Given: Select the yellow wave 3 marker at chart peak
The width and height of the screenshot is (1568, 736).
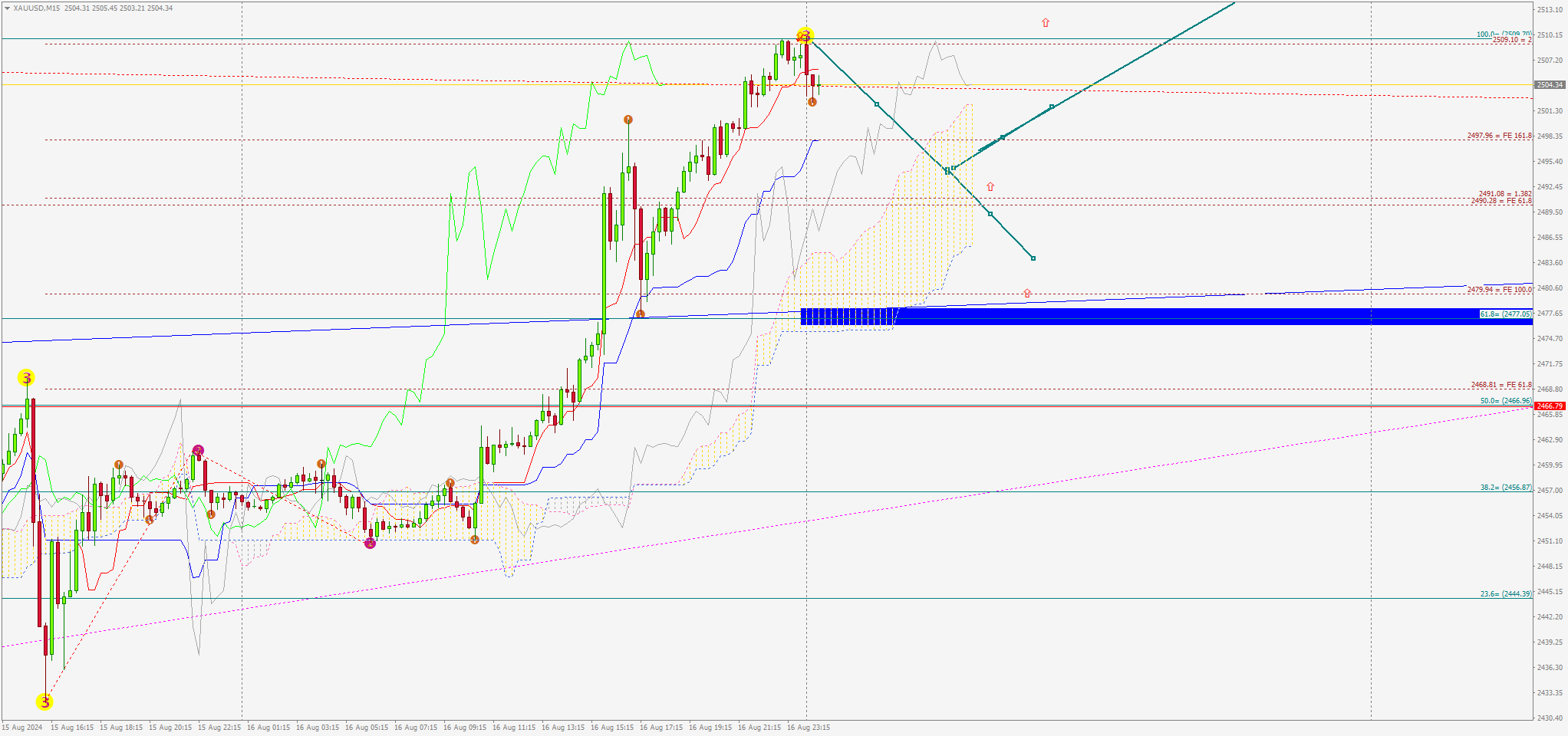Looking at the screenshot, I should point(805,35).
